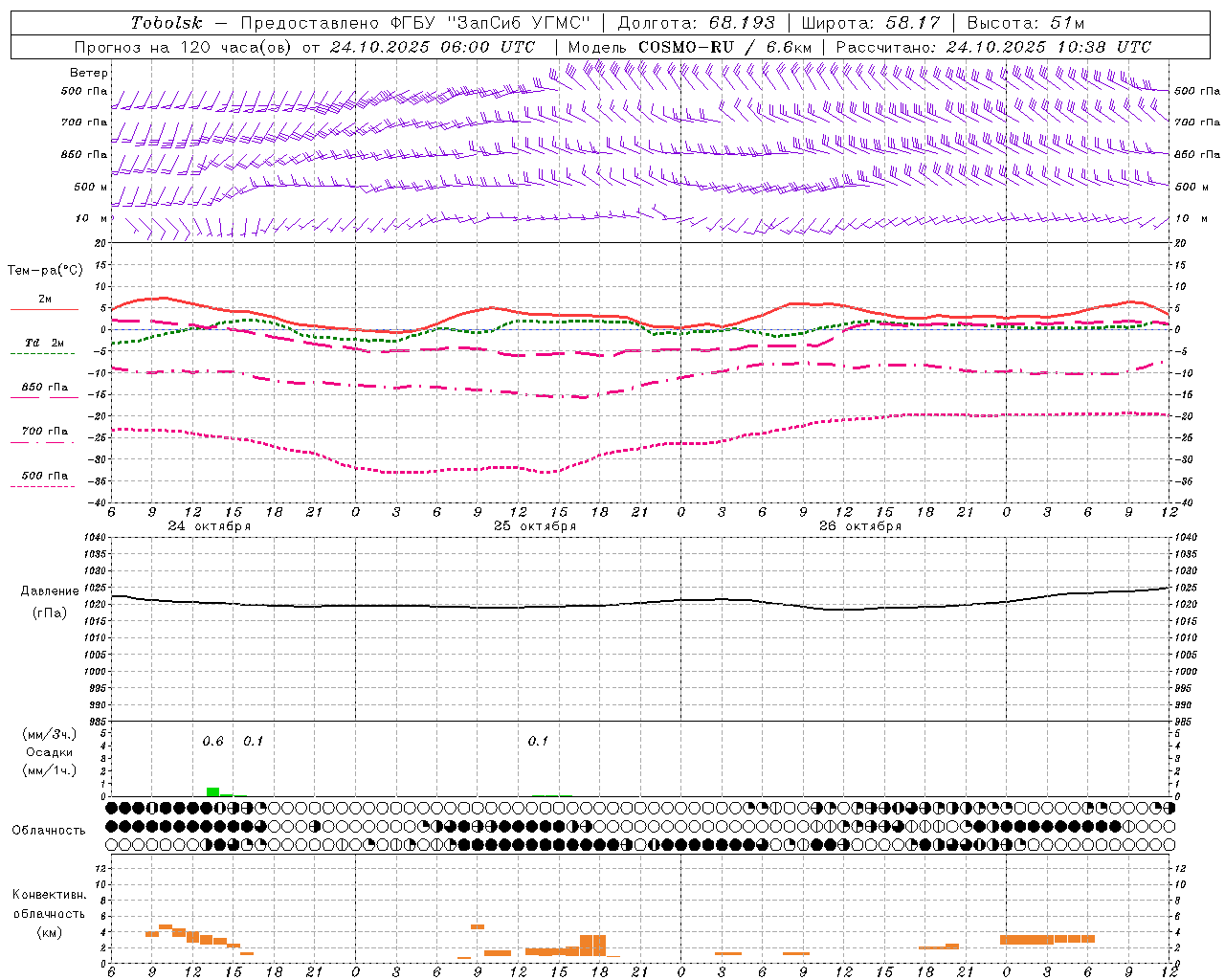Click the '2м' temperature legend entry
This screenshot has width=1225, height=980.
coord(45,300)
